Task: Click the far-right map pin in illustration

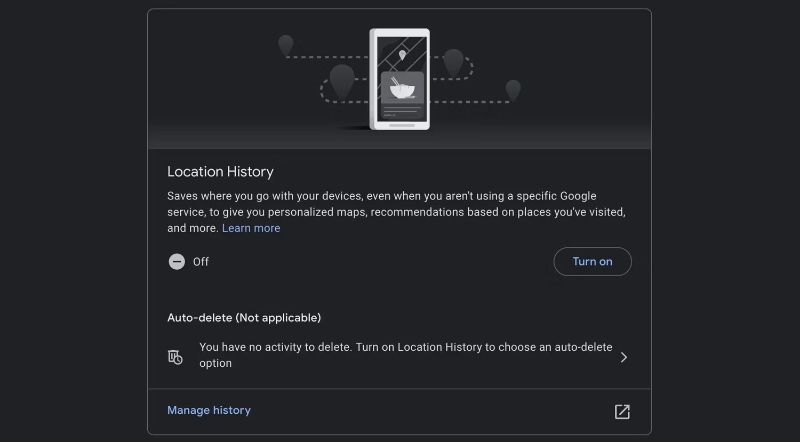Action: (513, 89)
